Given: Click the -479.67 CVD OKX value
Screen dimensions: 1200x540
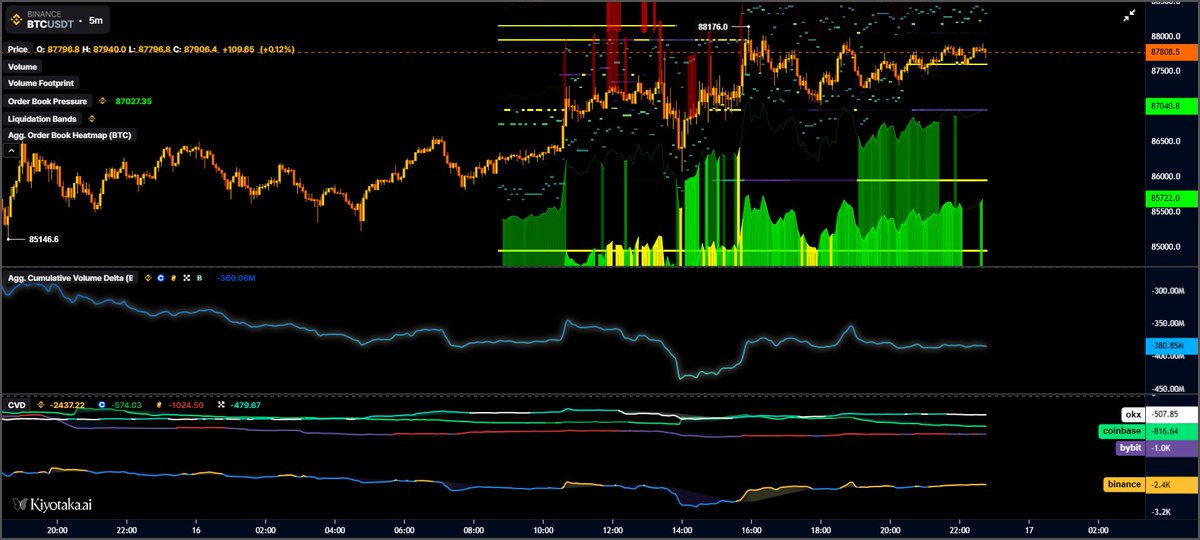Looking at the screenshot, I should 246,405.
